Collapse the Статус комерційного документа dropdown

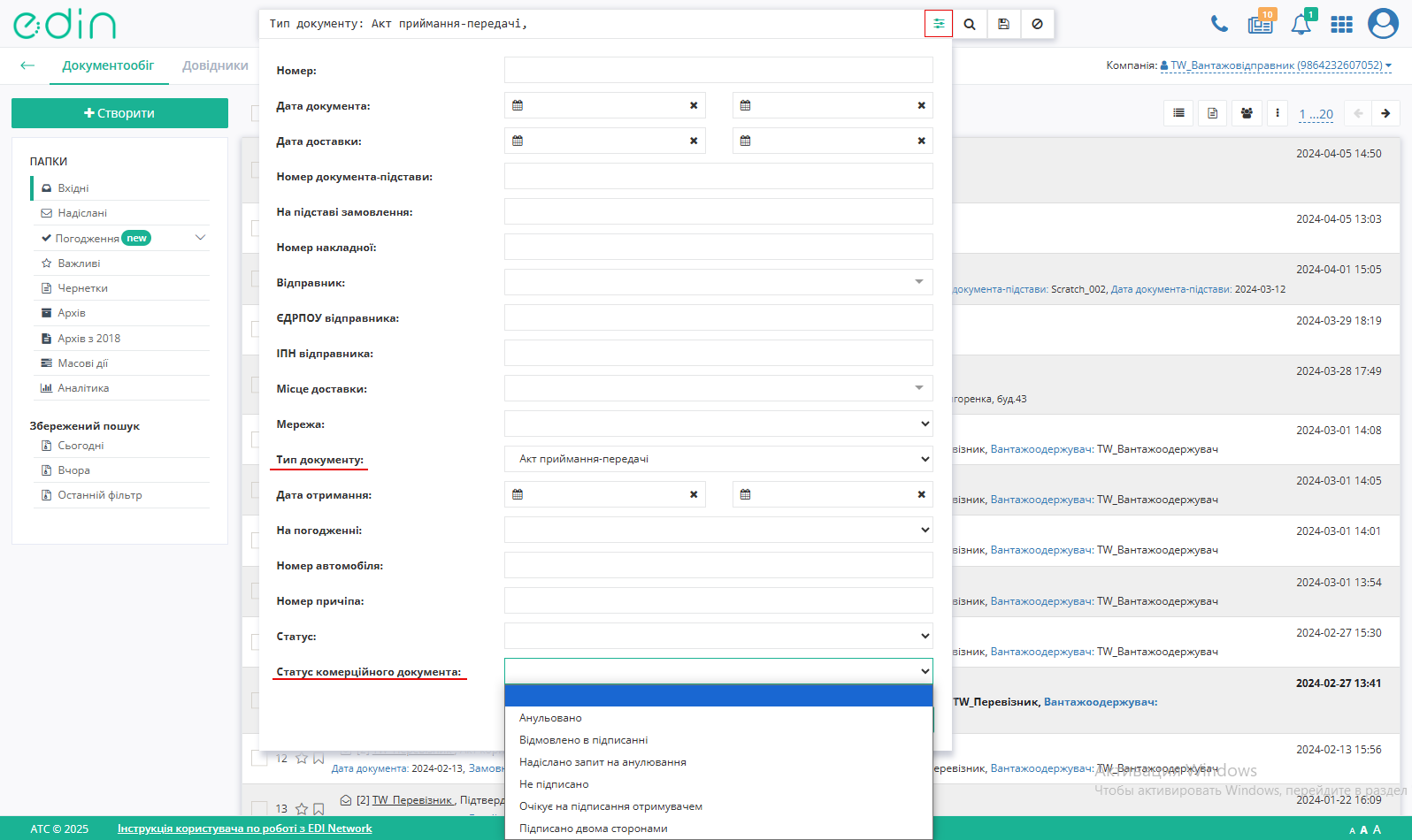coord(718,671)
